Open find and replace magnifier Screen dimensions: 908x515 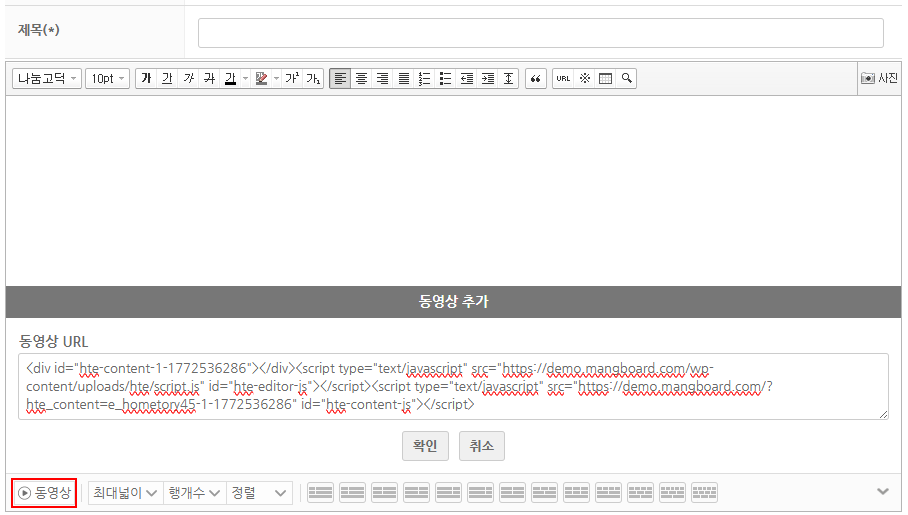[x=627, y=78]
